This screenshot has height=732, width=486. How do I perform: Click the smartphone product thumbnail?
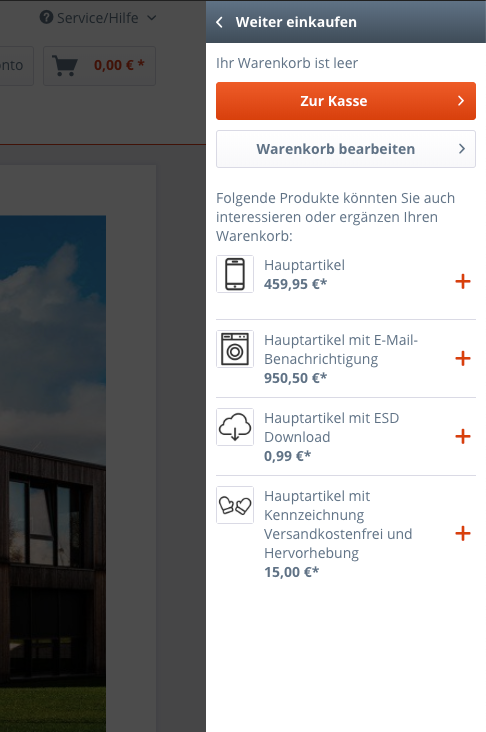[235, 274]
